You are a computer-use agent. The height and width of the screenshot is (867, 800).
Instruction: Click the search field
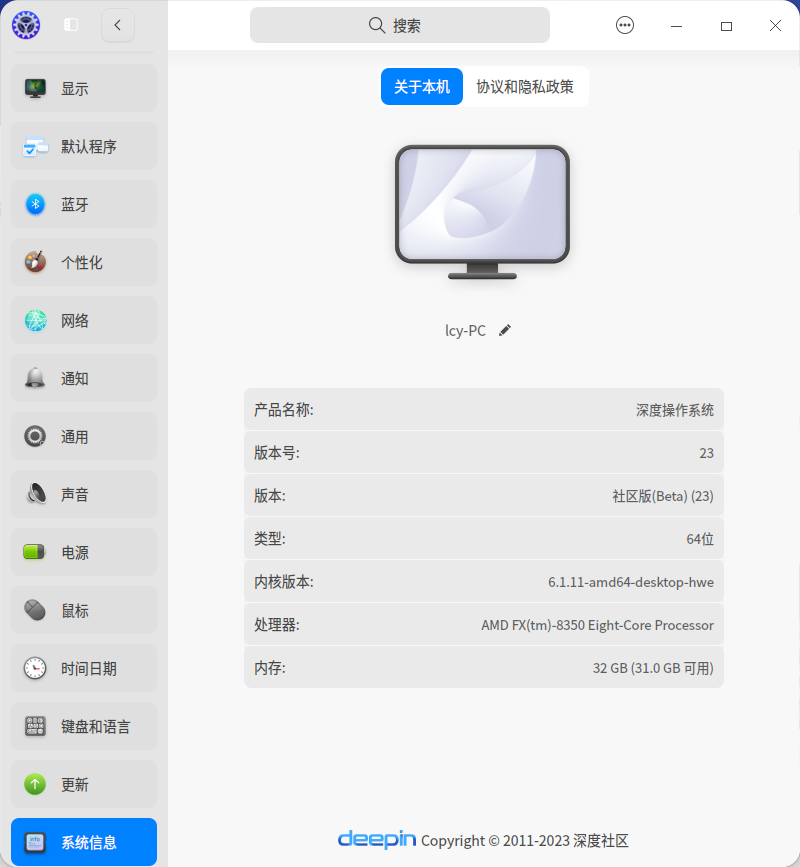click(x=400, y=25)
